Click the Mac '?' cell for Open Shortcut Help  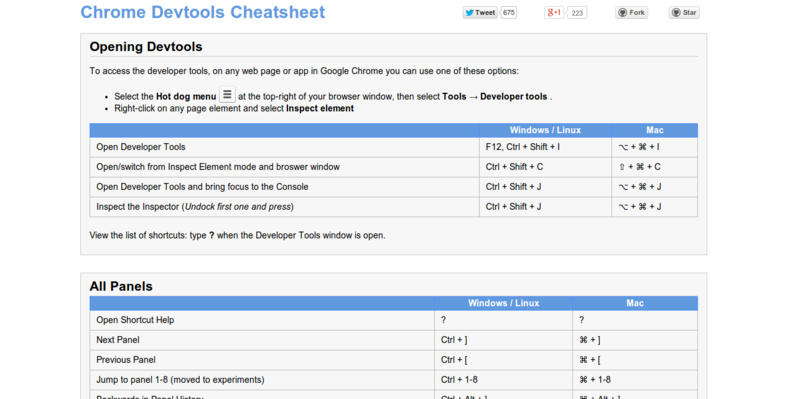635,320
